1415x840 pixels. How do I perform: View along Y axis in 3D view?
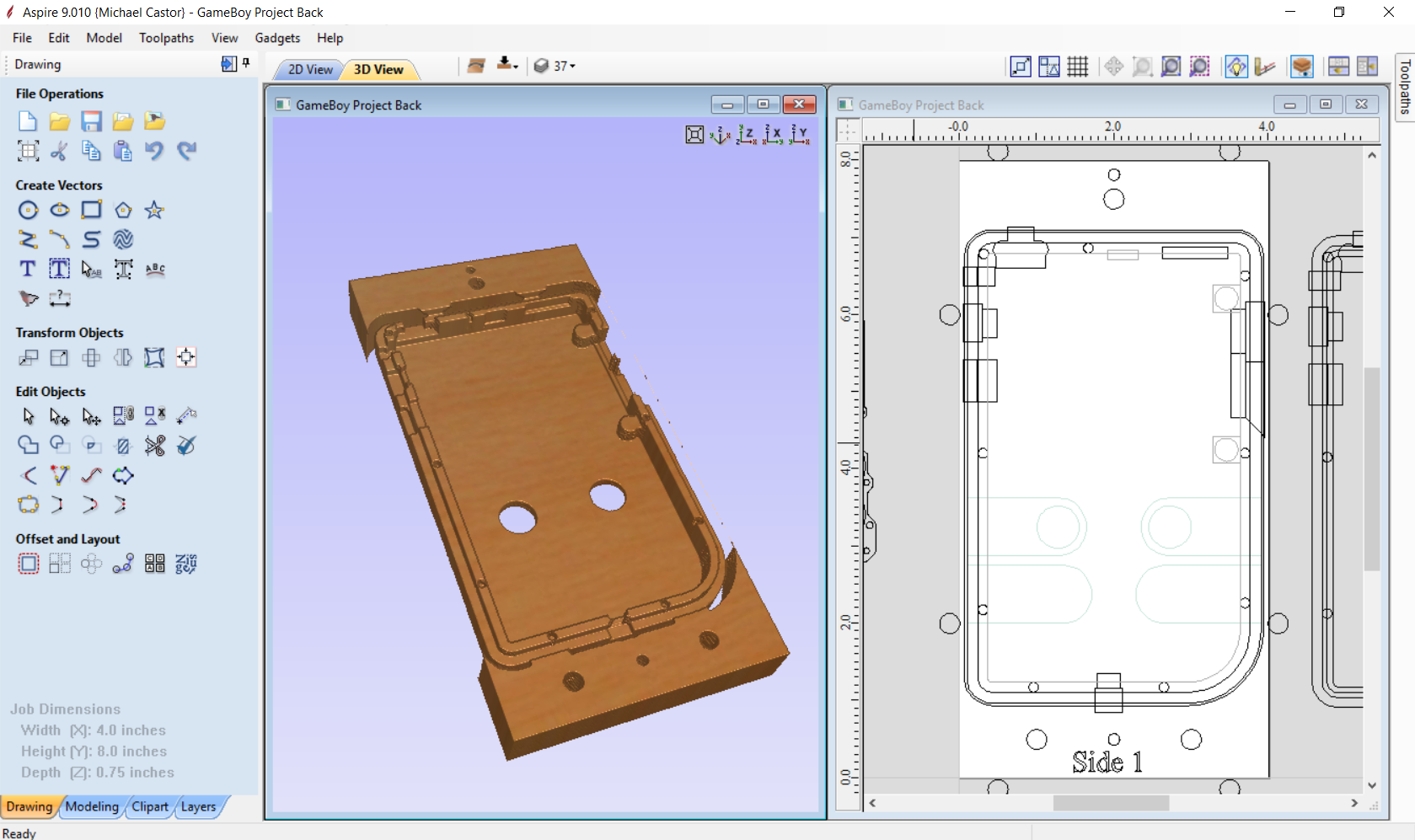click(799, 135)
